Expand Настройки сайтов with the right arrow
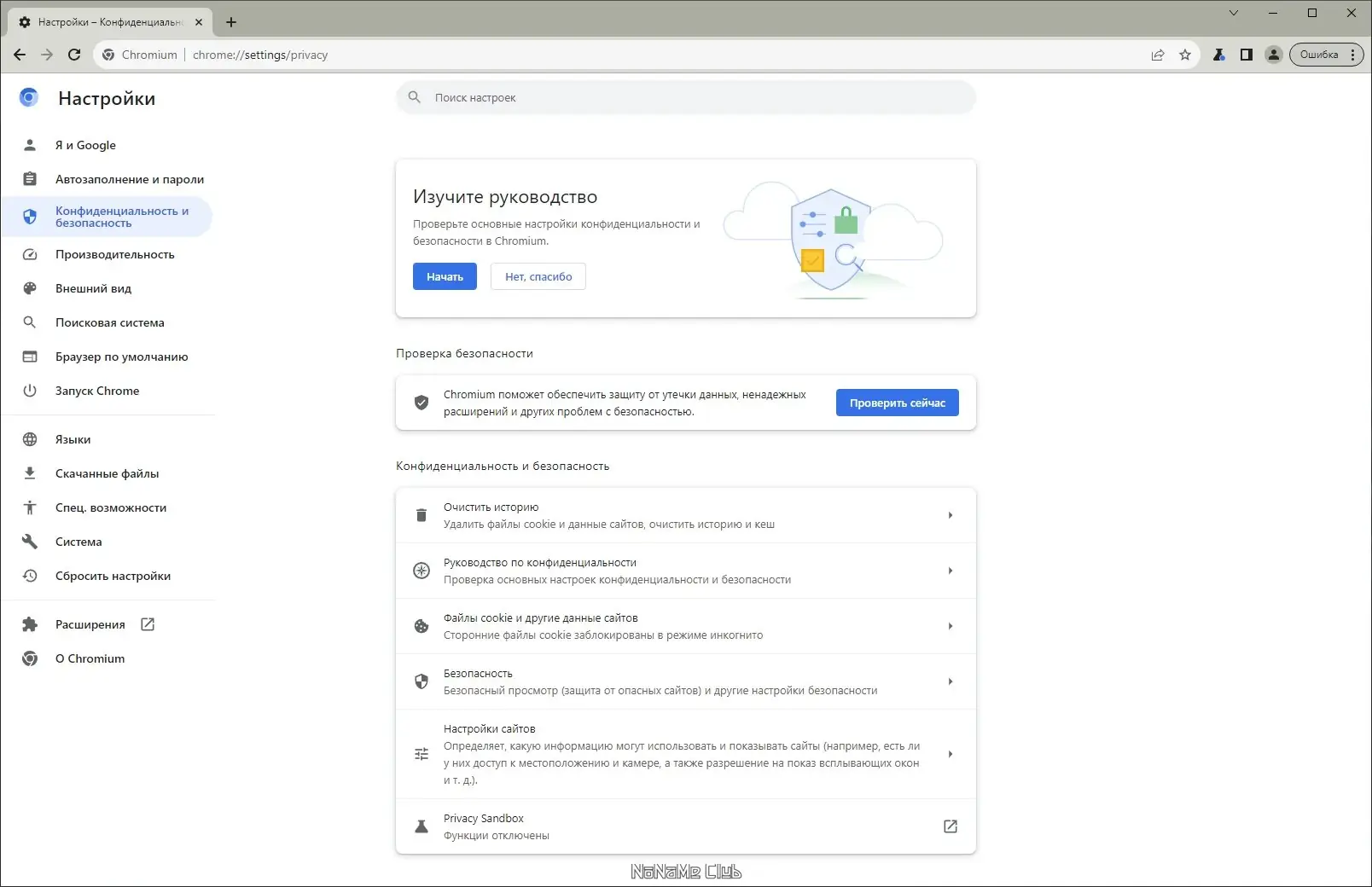The height and width of the screenshot is (887, 1372). point(951,754)
